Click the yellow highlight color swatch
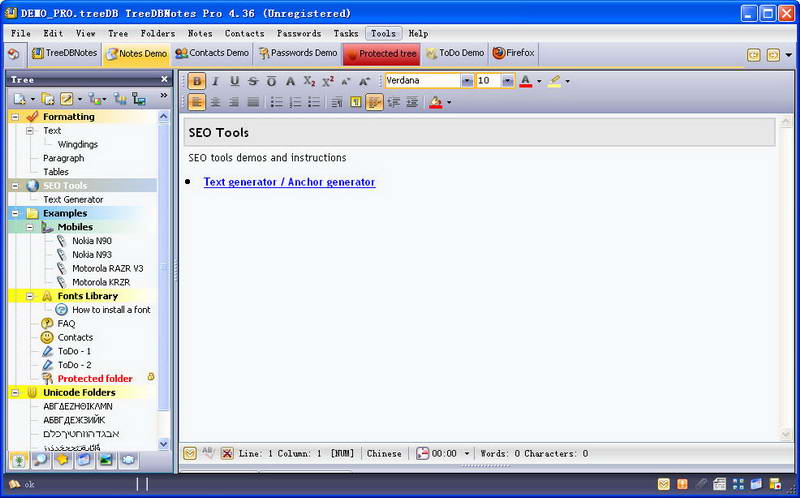 point(554,81)
